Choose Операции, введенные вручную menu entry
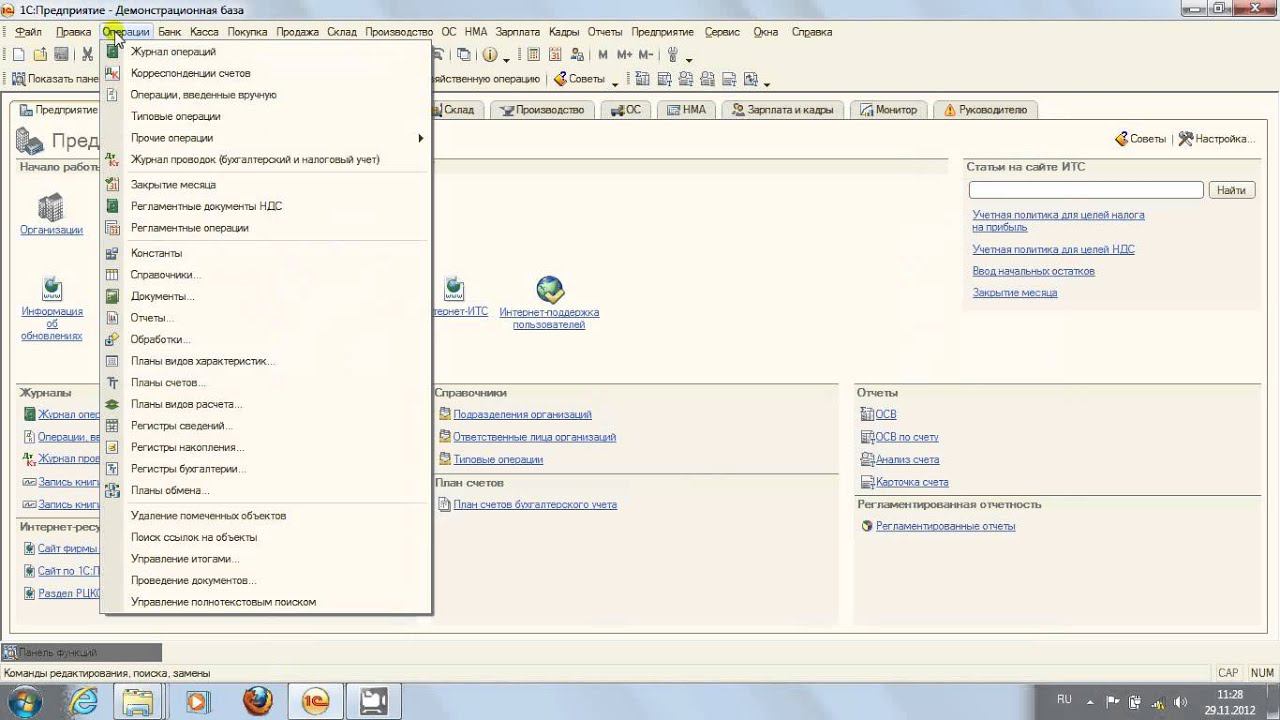Screen dimensions: 1280x720 click(x=266, y=95)
